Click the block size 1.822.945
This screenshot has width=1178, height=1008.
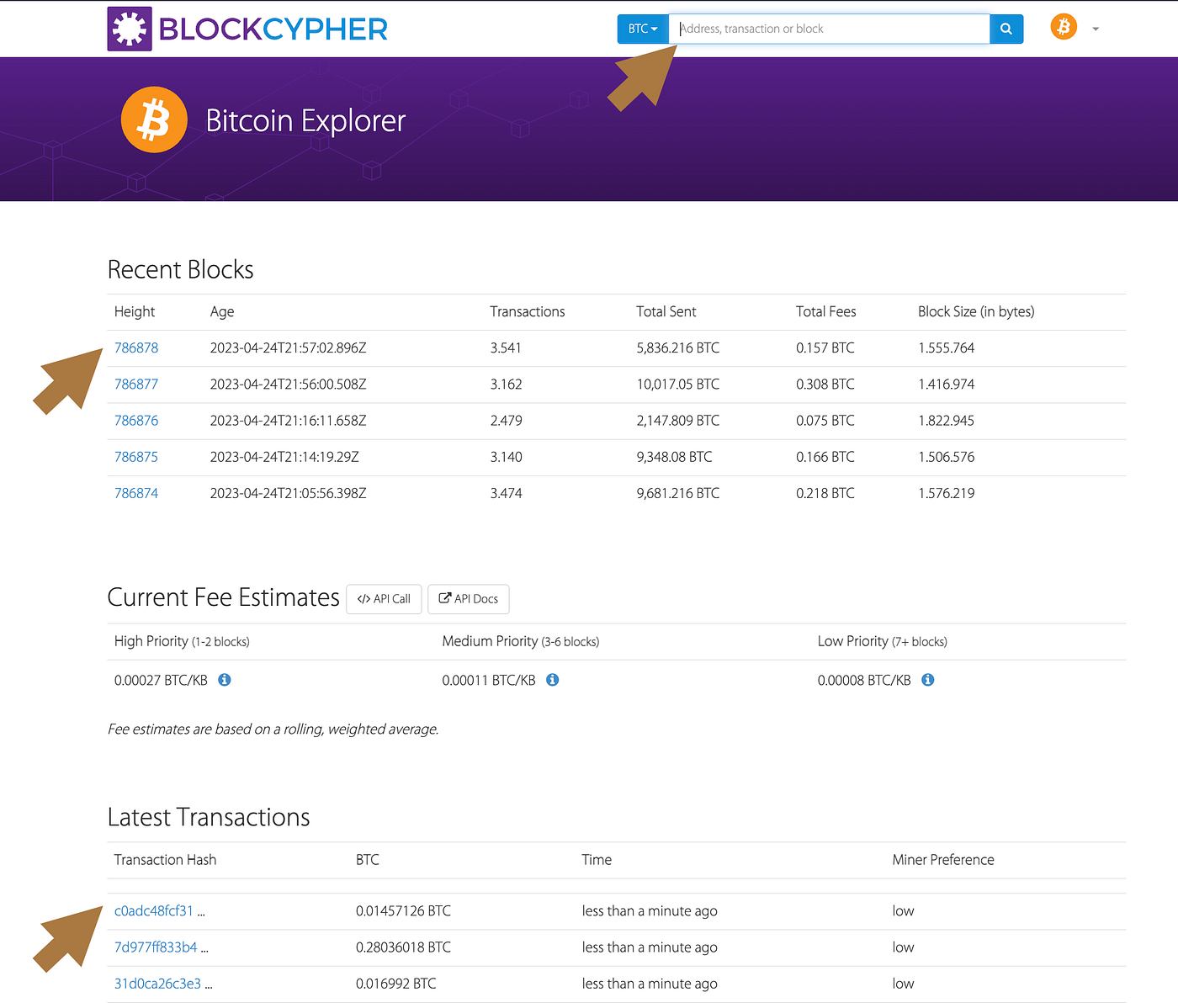coord(947,421)
